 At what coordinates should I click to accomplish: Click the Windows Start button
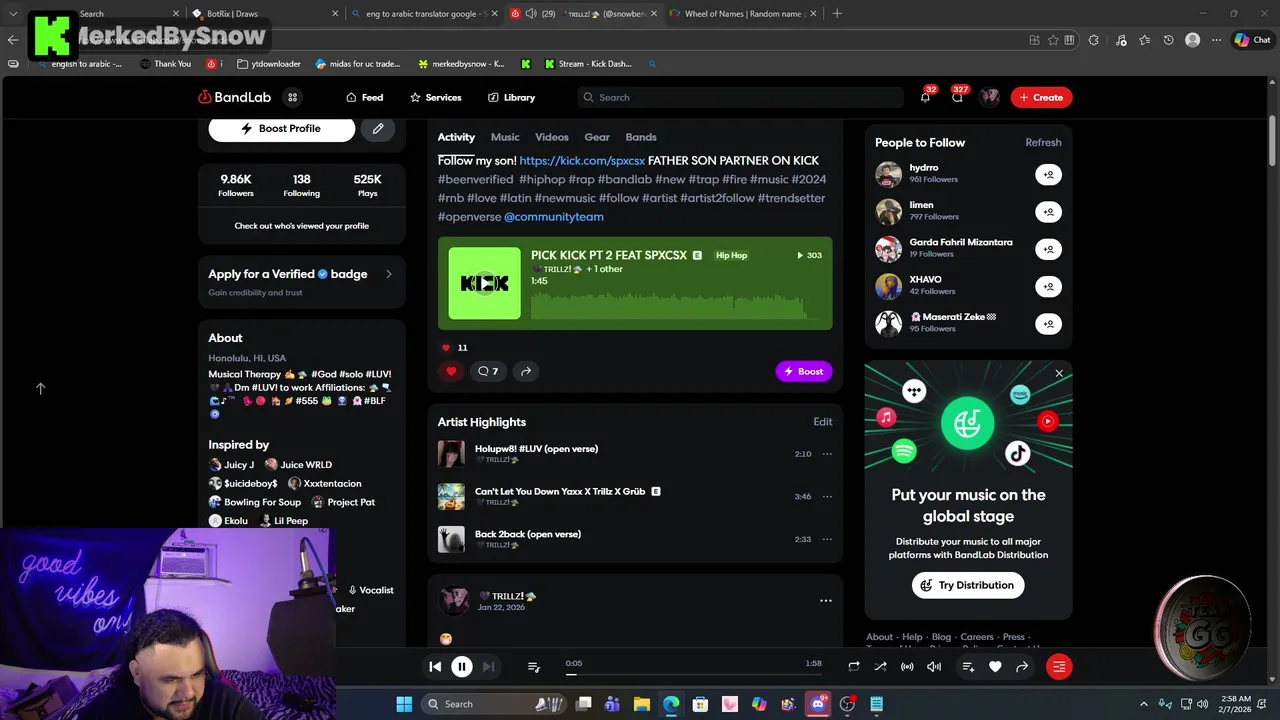404,704
